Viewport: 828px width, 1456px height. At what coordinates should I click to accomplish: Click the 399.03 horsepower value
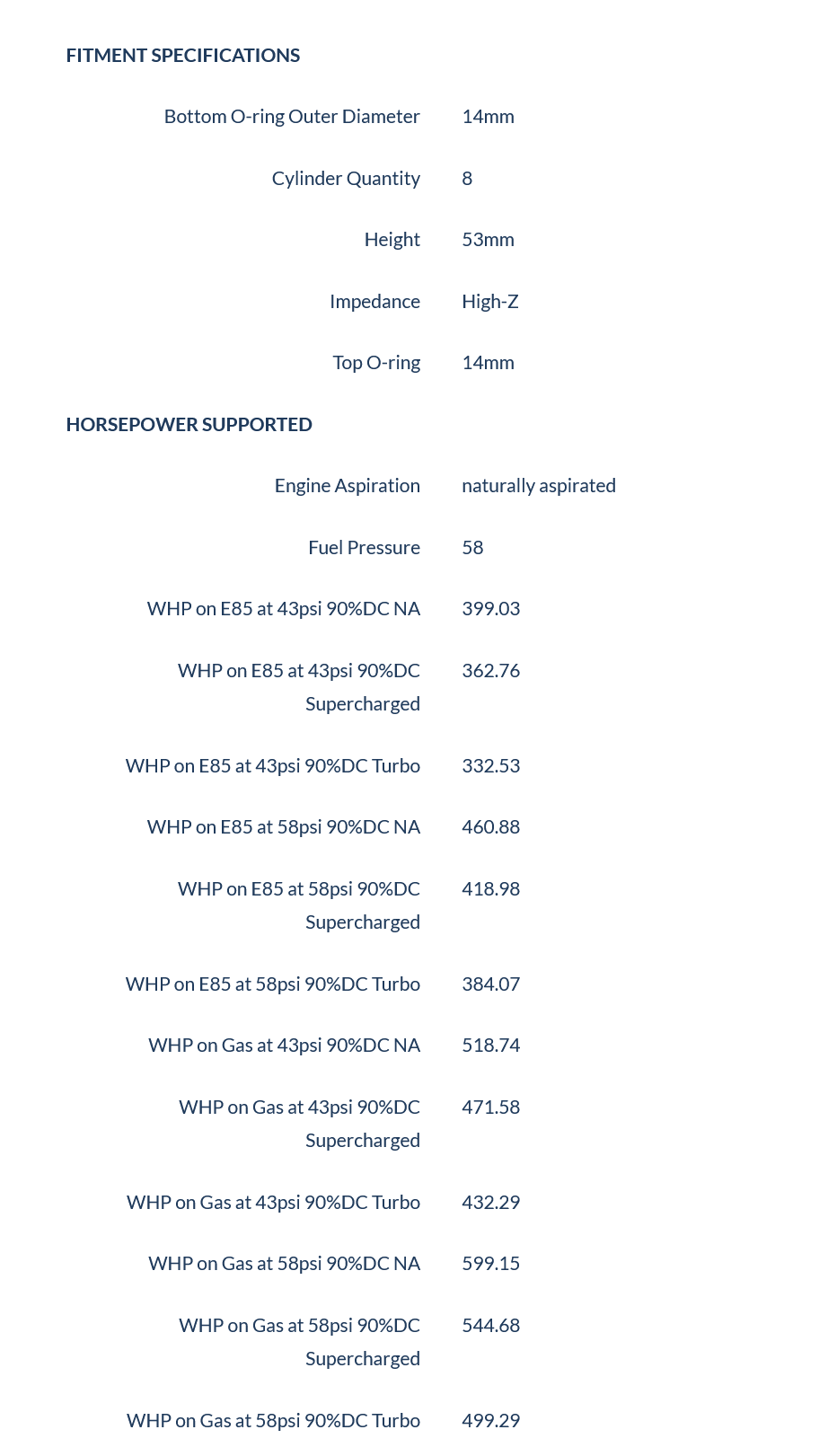pos(491,609)
